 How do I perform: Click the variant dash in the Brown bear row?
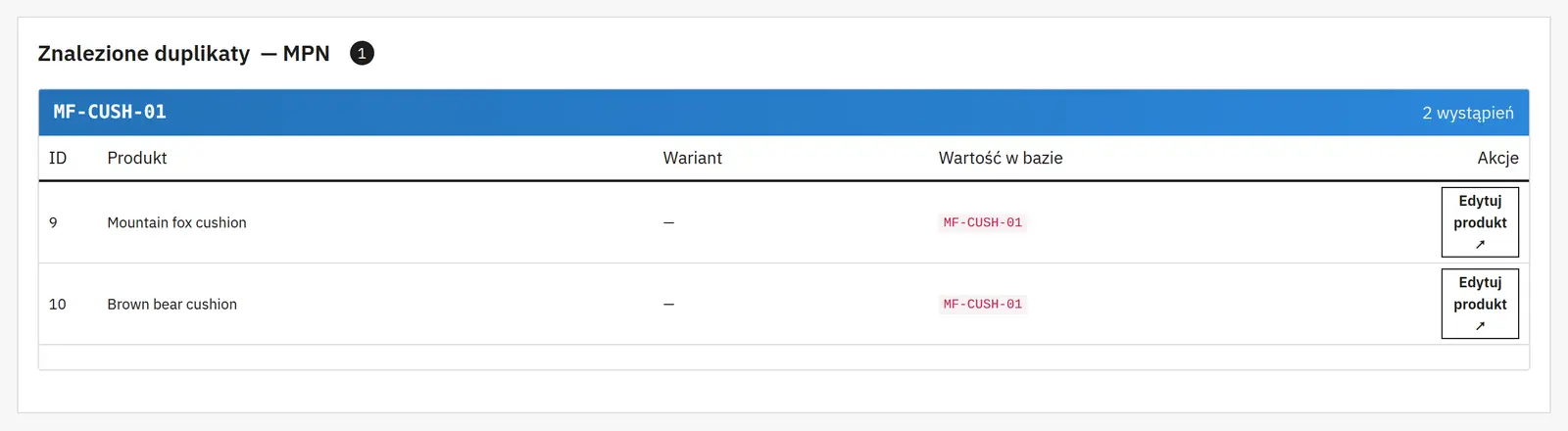point(668,304)
